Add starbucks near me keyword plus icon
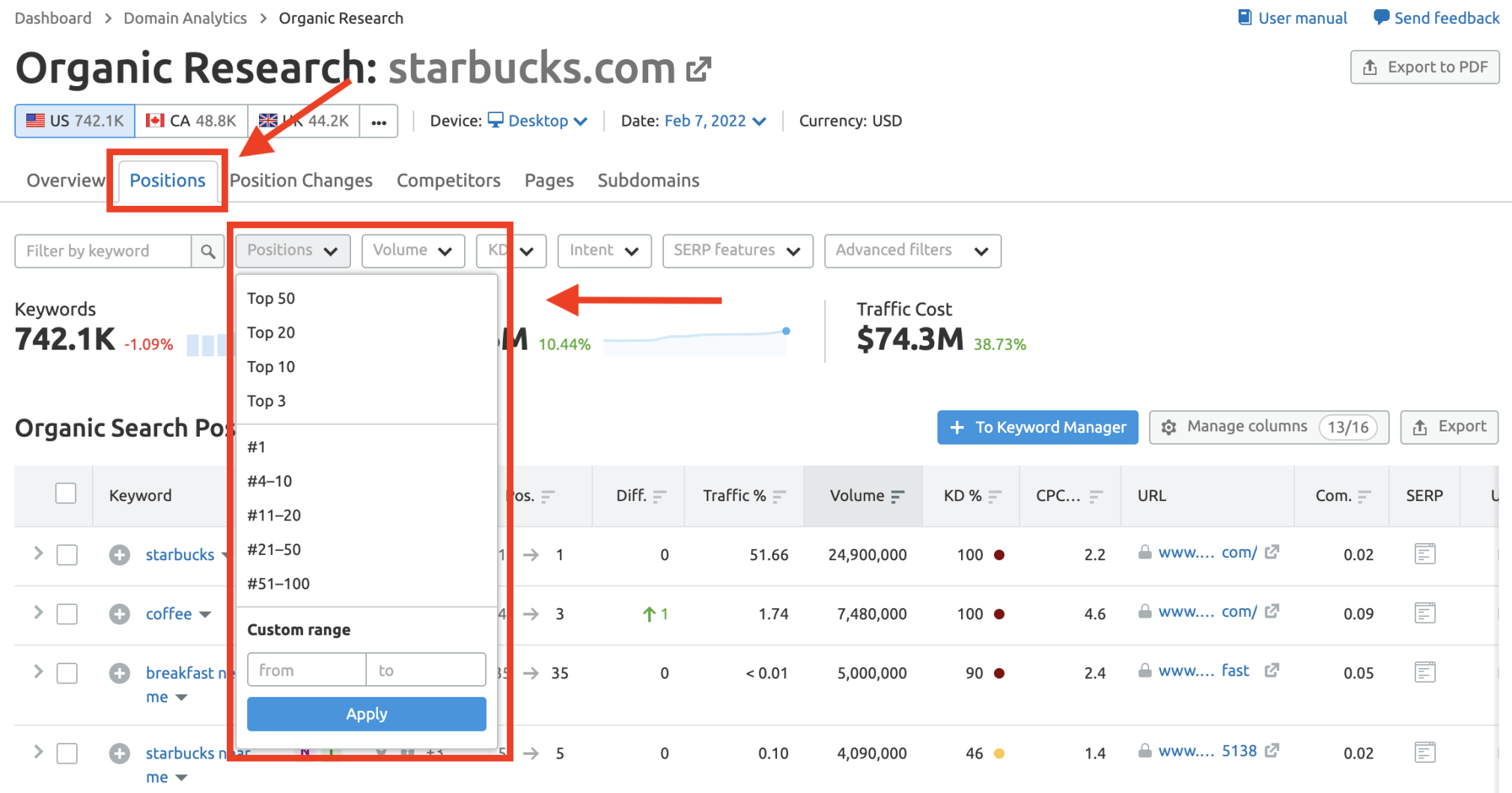This screenshot has height=793, width=1512. pyautogui.click(x=119, y=753)
